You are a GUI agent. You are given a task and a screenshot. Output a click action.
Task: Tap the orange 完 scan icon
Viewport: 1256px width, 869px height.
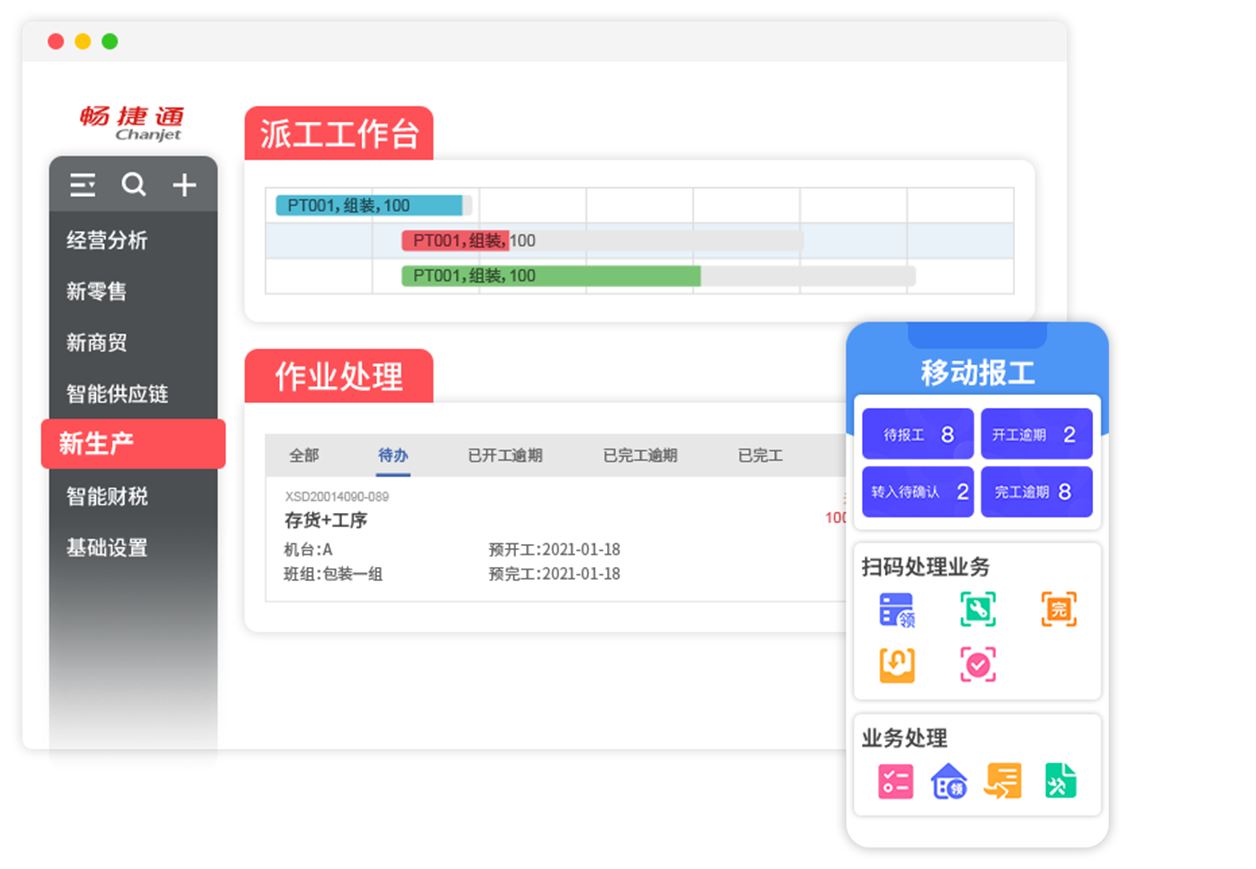(x=1058, y=609)
